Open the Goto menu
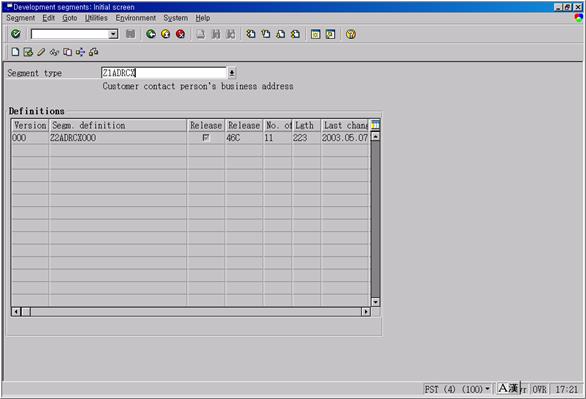The width and height of the screenshot is (586, 399). click(x=70, y=18)
